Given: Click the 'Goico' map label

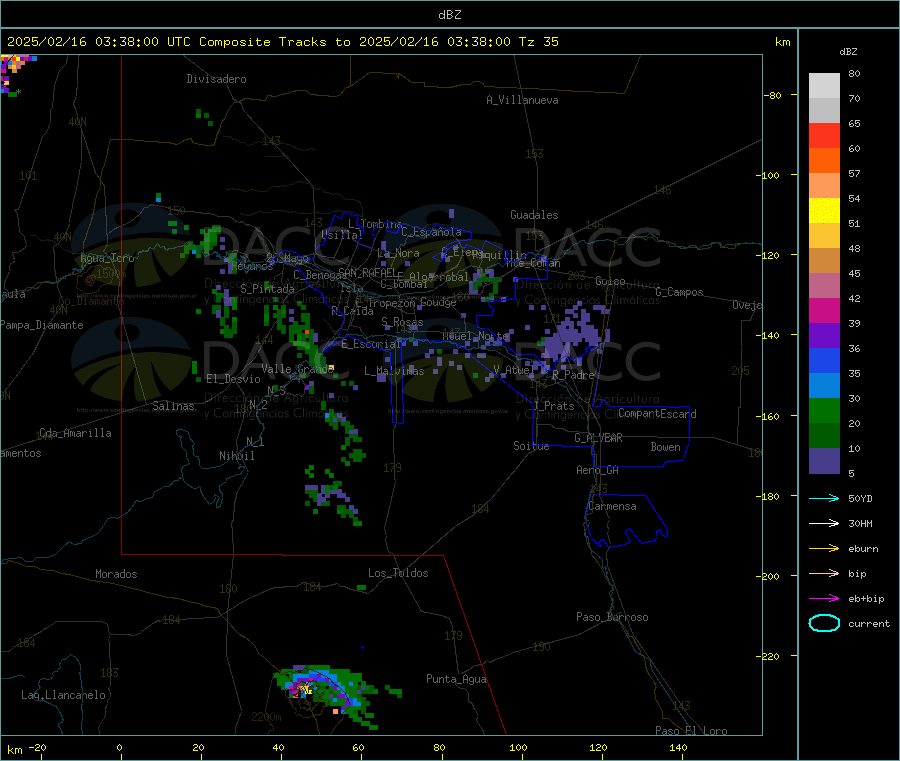Looking at the screenshot, I should coord(610,281).
